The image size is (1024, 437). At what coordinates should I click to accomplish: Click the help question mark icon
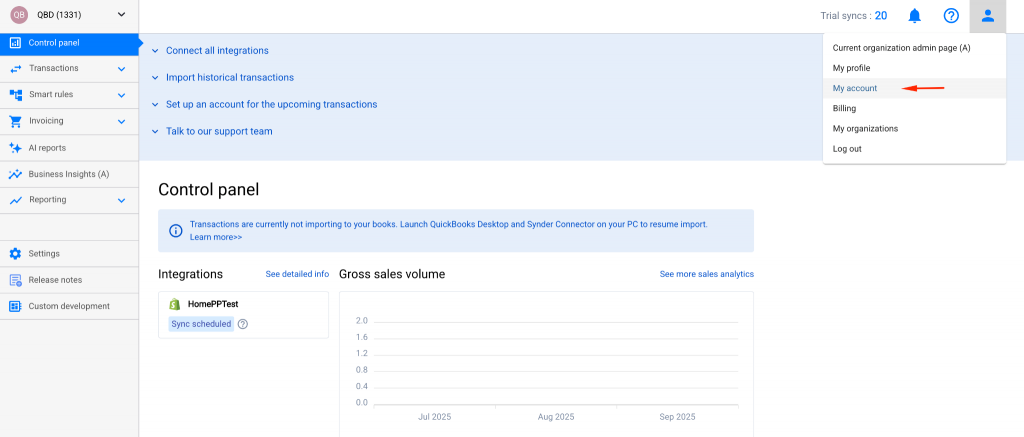coord(951,16)
